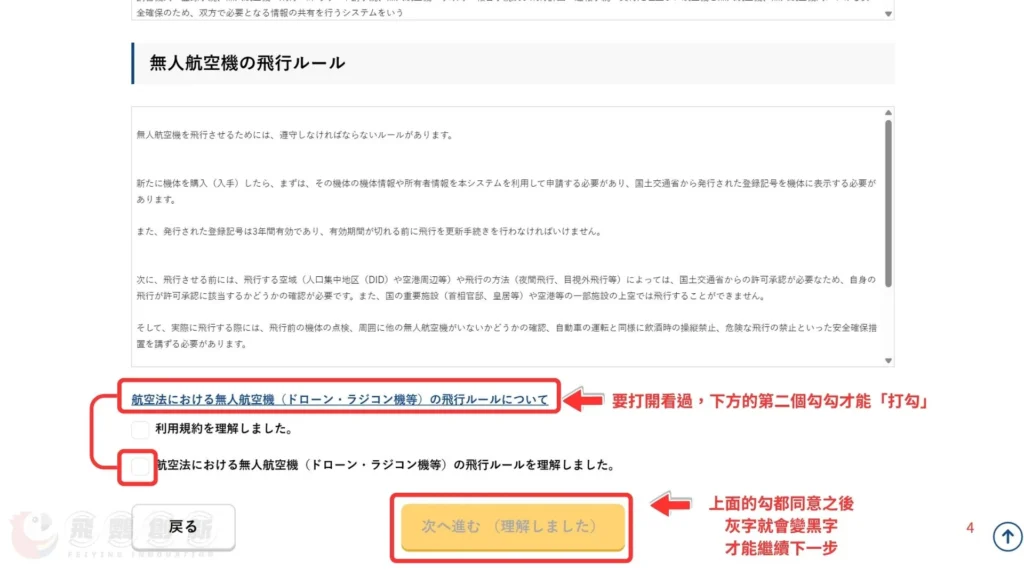Check the 利用規約を理解しました checkbox
The width and height of the screenshot is (1024, 576).
click(x=140, y=430)
